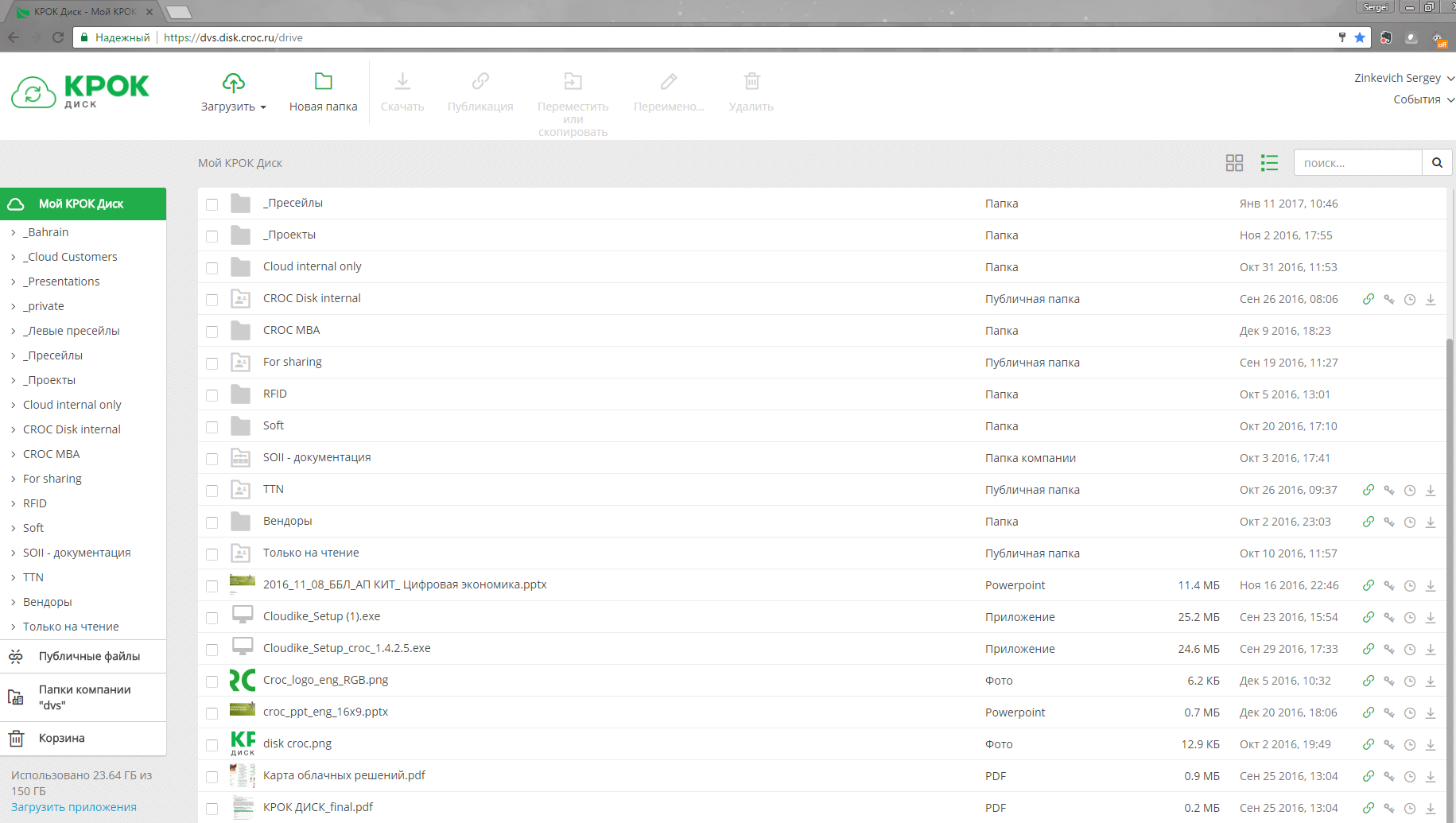Select checkbox for Только на чтение
This screenshot has height=823, width=1456.
pyautogui.click(x=212, y=554)
